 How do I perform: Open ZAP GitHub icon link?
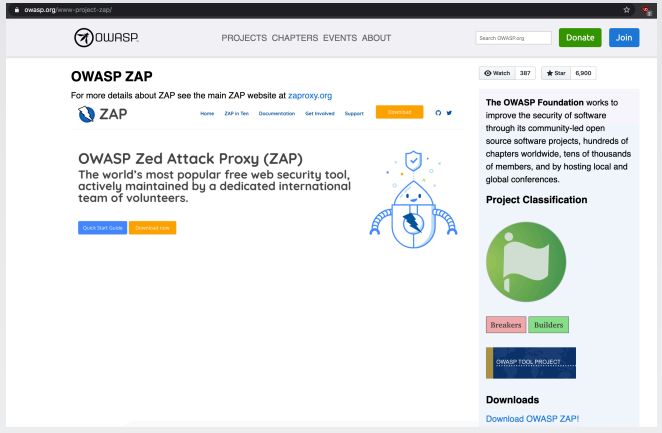click(x=438, y=113)
